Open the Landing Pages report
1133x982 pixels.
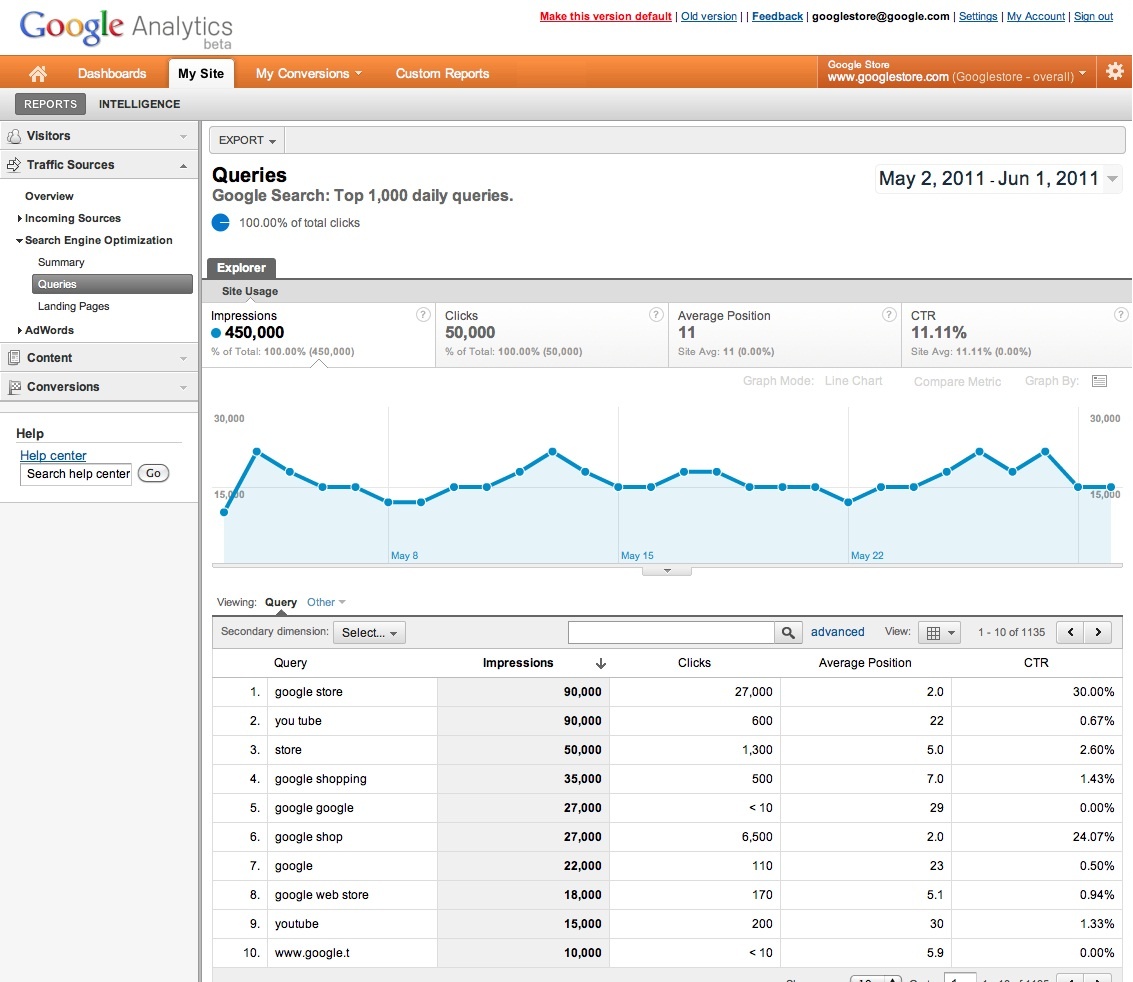[x=74, y=306]
